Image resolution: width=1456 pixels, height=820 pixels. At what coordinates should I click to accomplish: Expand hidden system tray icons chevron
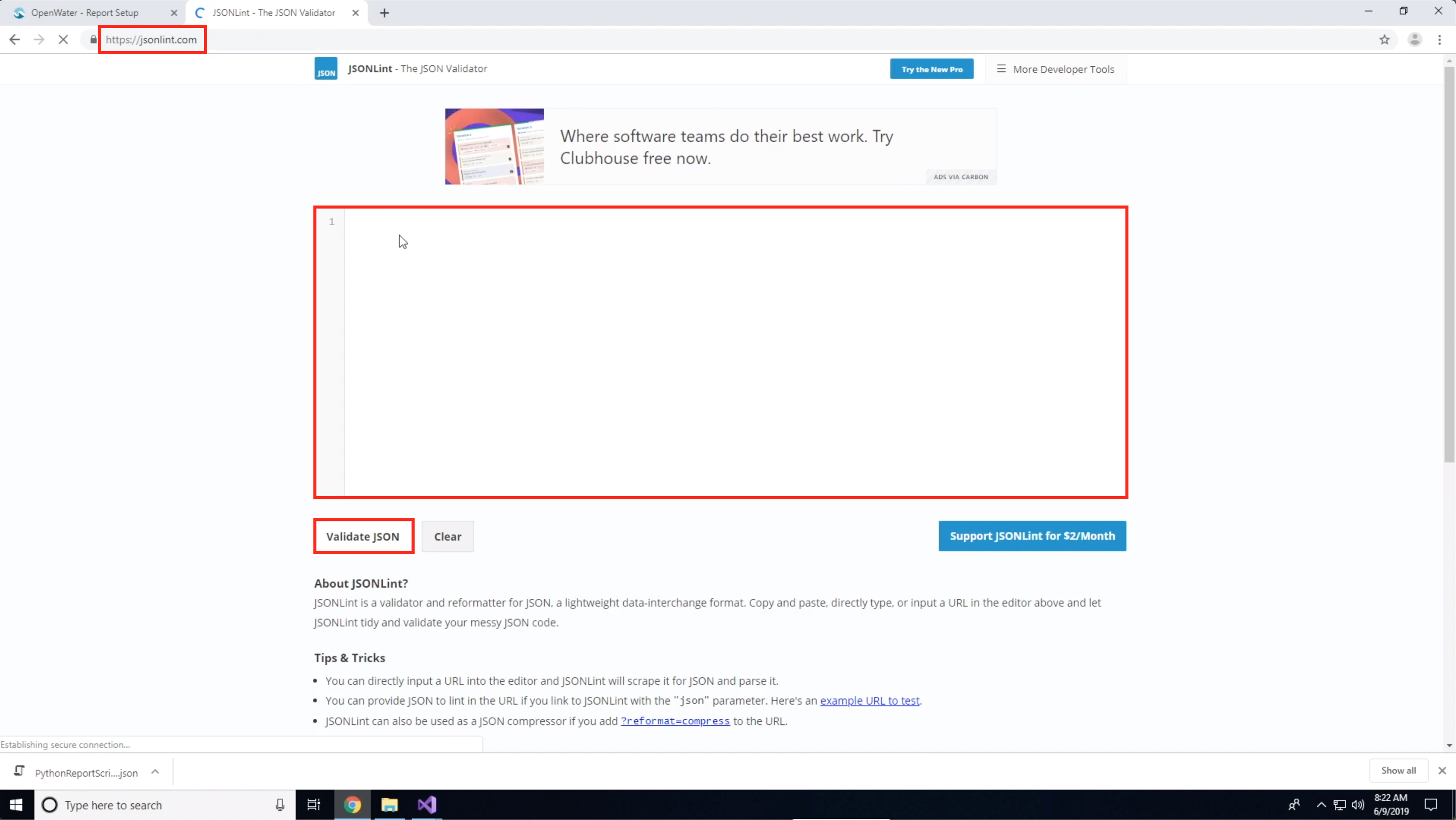(x=1321, y=805)
